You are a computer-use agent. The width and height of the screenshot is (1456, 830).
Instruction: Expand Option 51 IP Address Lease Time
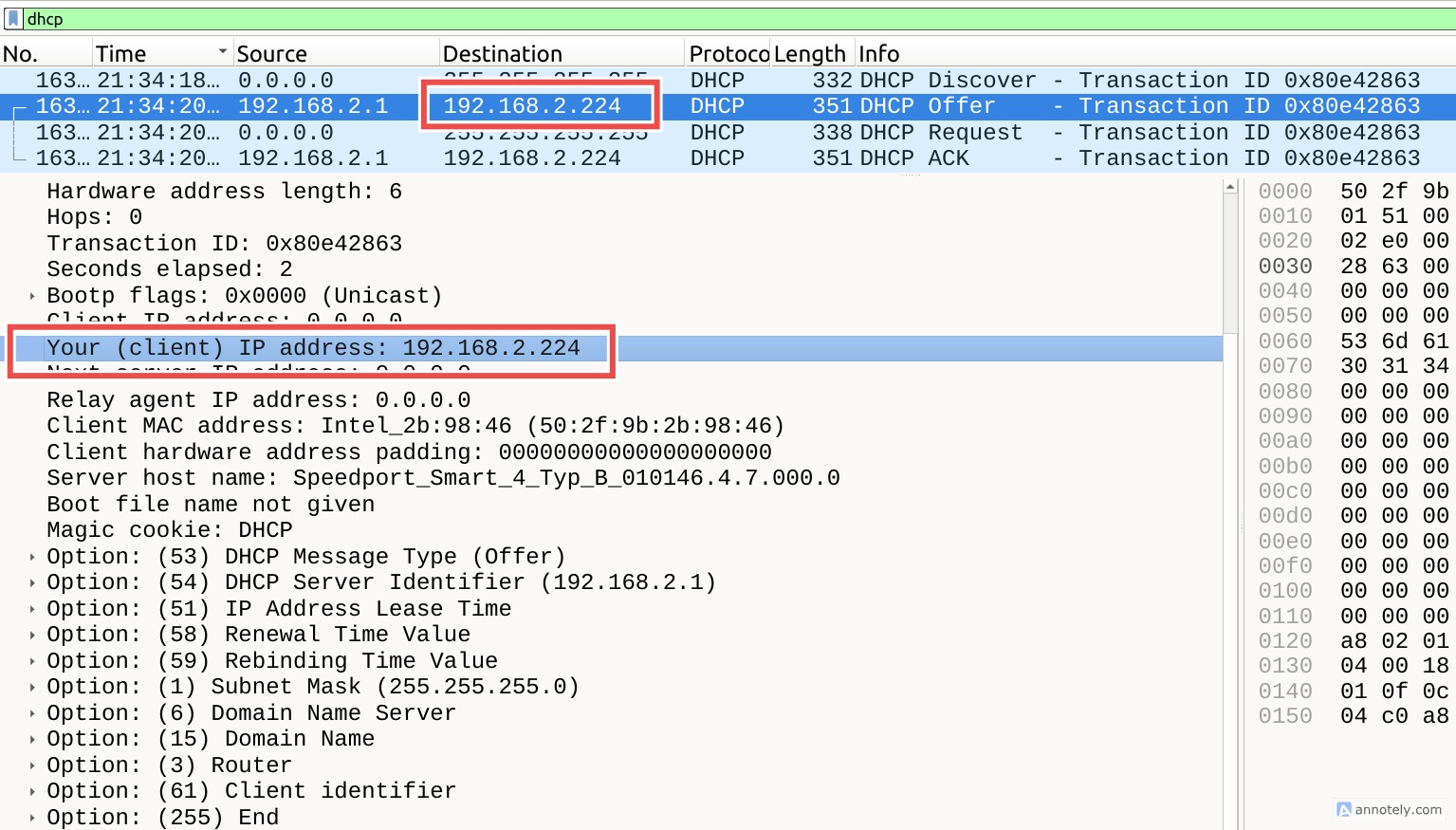click(32, 609)
